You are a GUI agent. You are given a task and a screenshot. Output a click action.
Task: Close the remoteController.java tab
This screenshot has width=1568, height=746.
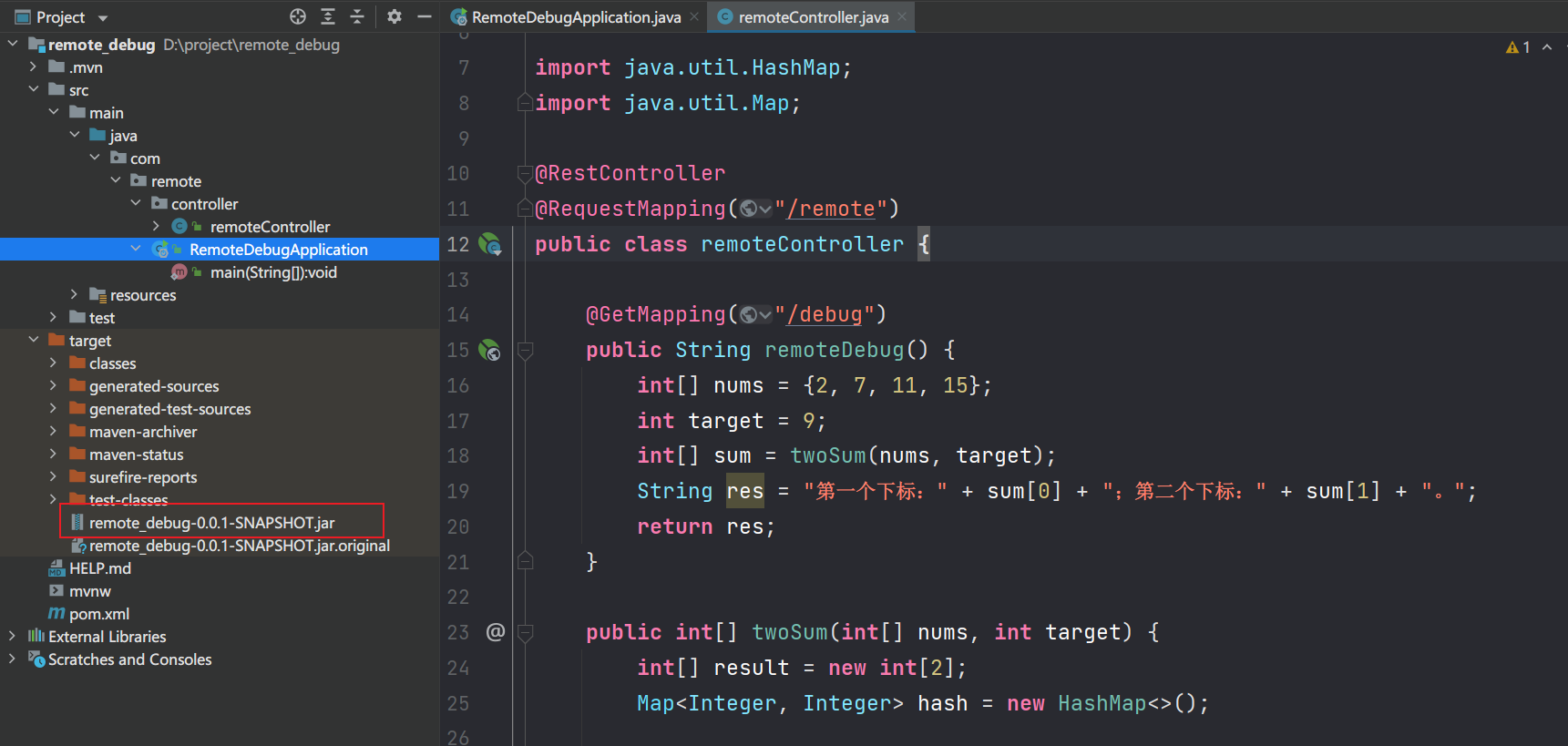click(x=902, y=16)
